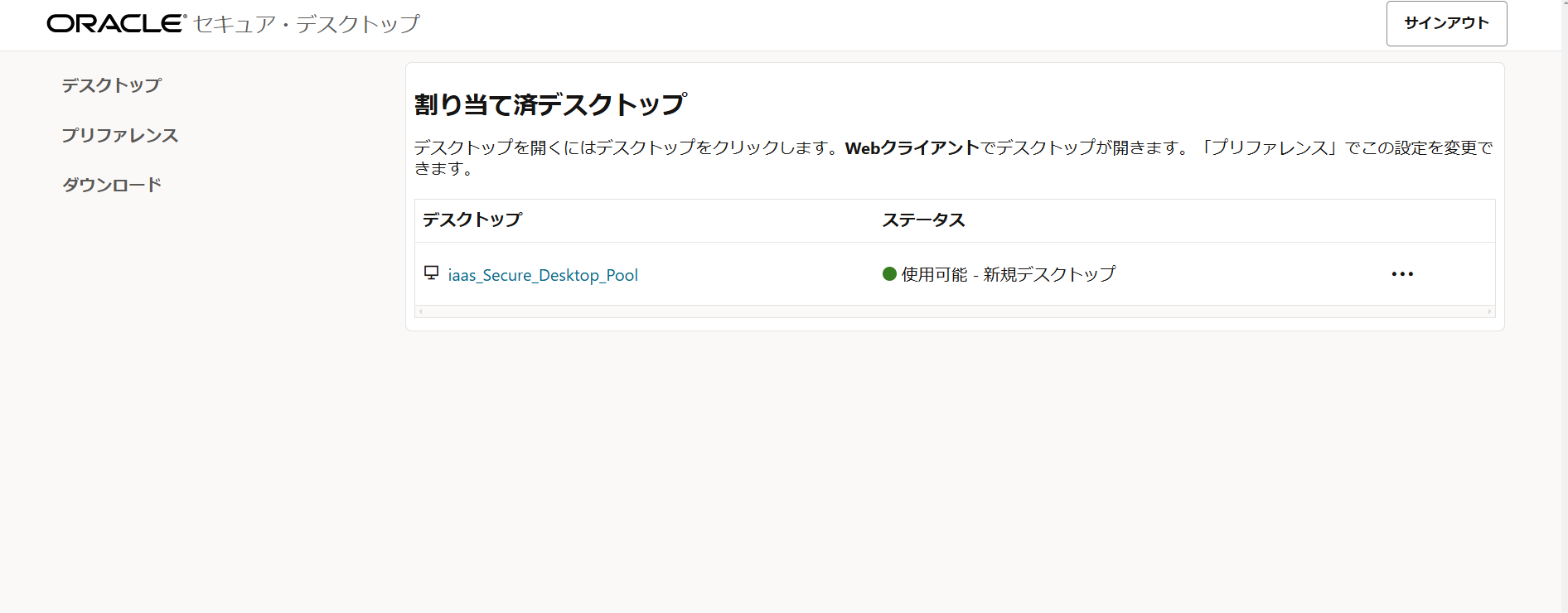Open the iaas_Secure_Desktop_Pool desktop link
Screen dimensions: 1568x613
543,275
